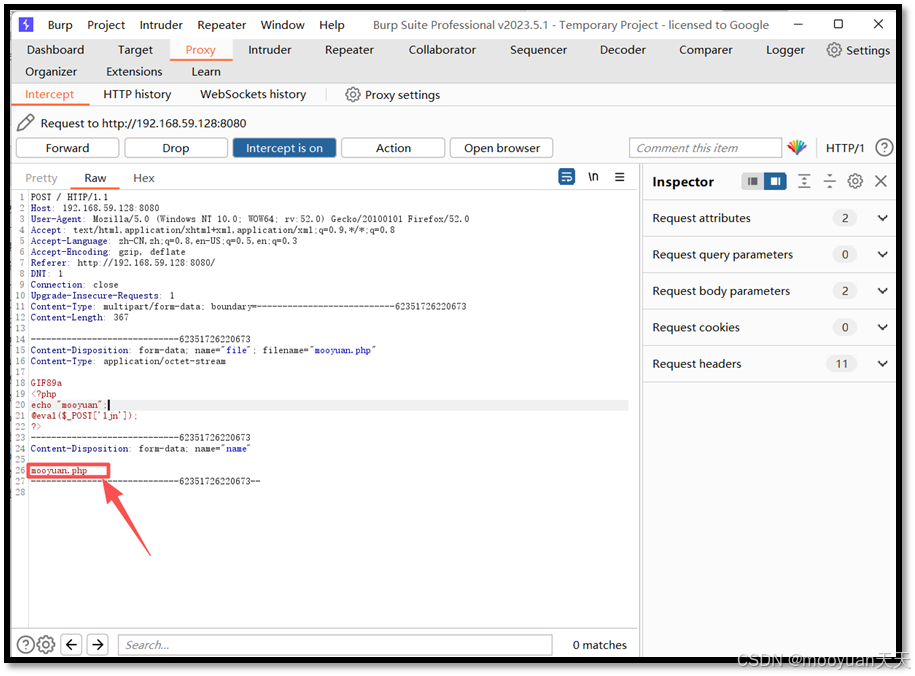
Task: Toggle Intercept is on button
Action: [284, 148]
